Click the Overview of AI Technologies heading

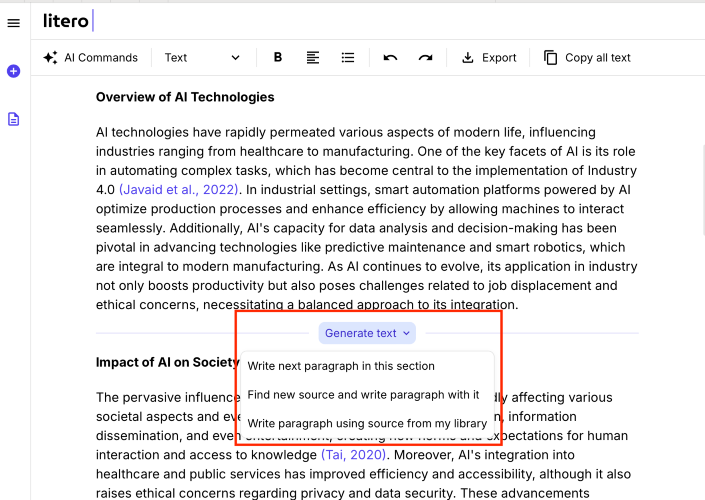(185, 97)
